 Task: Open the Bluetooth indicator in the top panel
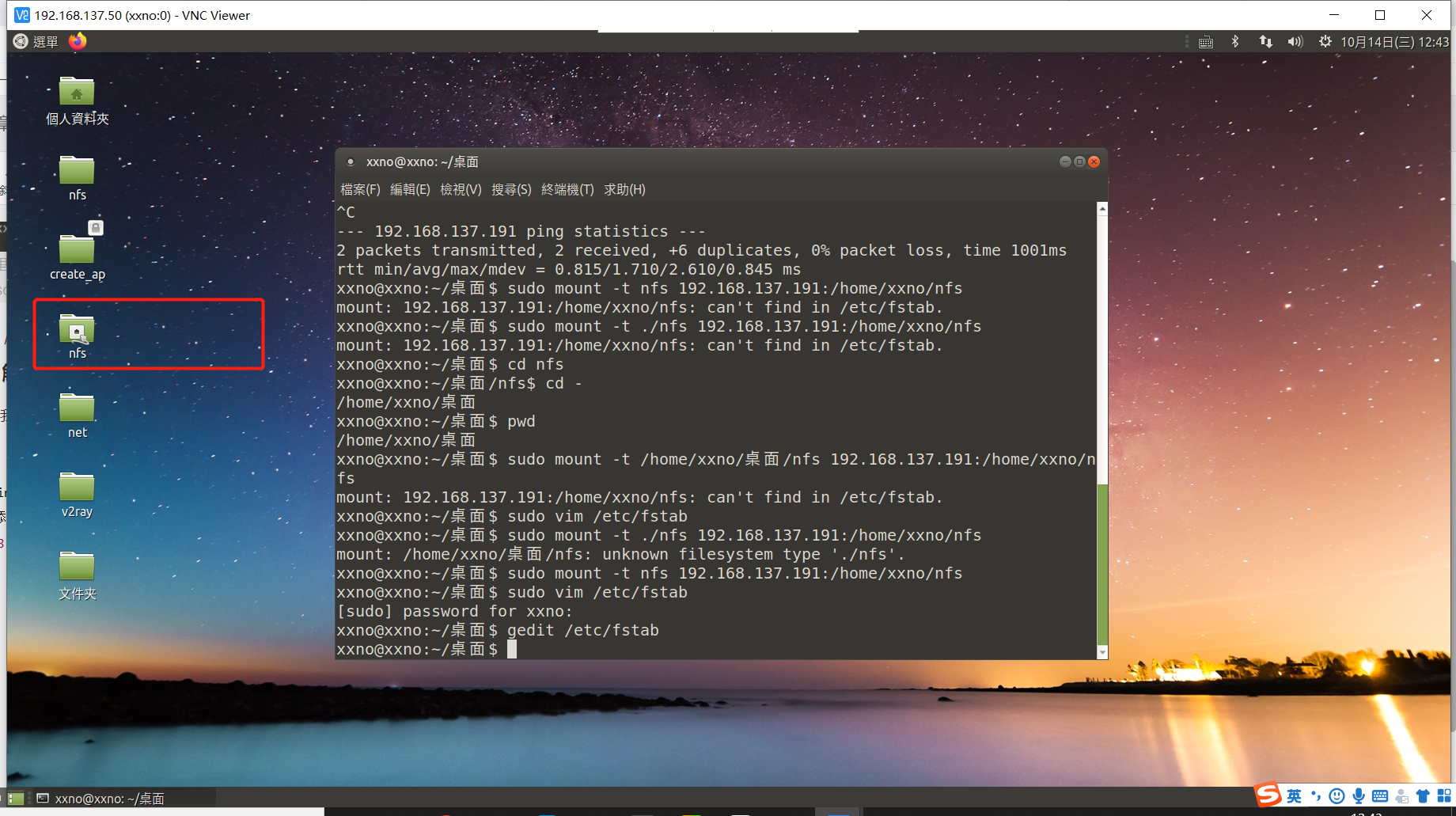1234,41
